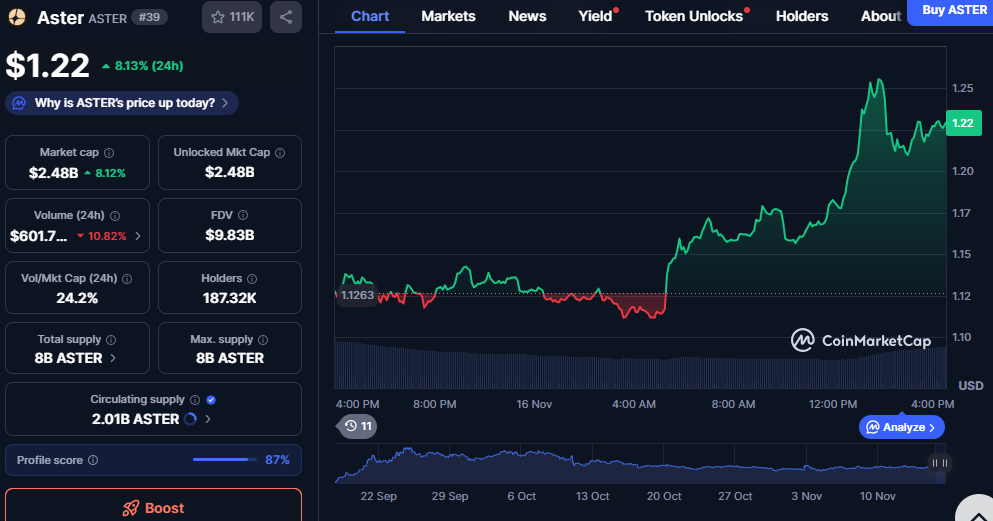
Task: Open the Holders tab
Action: coord(802,16)
